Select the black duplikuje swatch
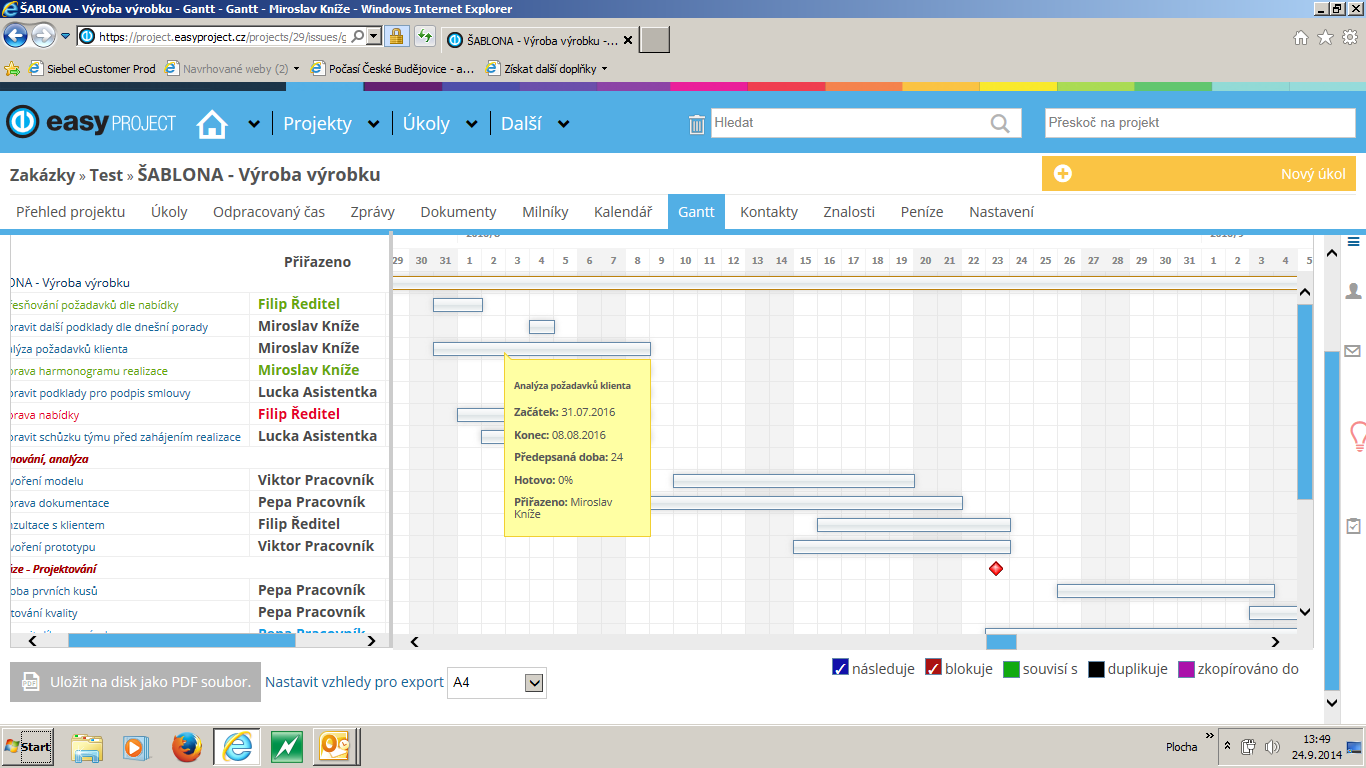Image resolution: width=1366 pixels, height=768 pixels. point(1096,669)
